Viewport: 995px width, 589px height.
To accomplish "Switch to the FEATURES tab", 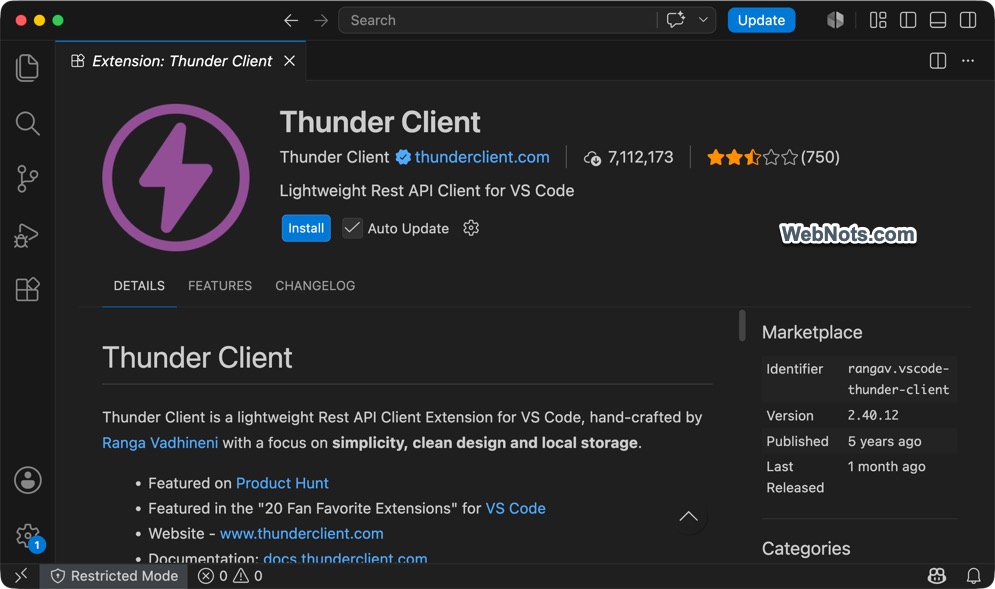I will click(220, 286).
